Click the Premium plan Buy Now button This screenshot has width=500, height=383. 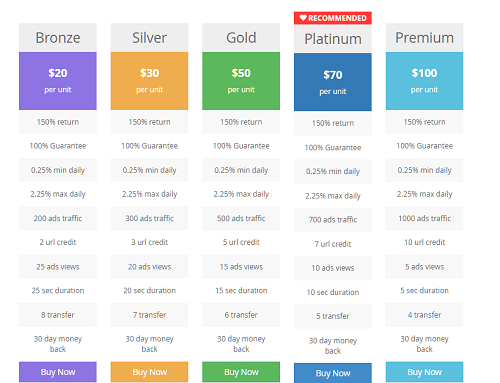(424, 372)
